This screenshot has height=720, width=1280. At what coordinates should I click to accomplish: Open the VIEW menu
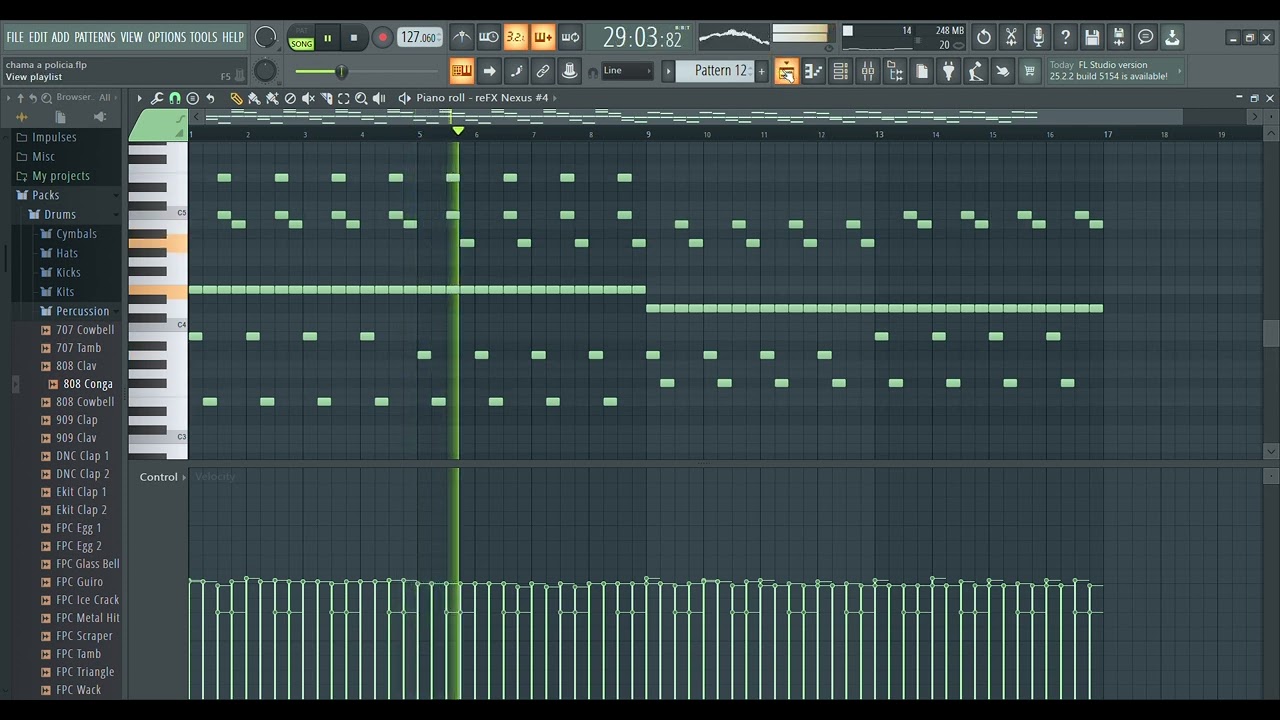click(132, 37)
